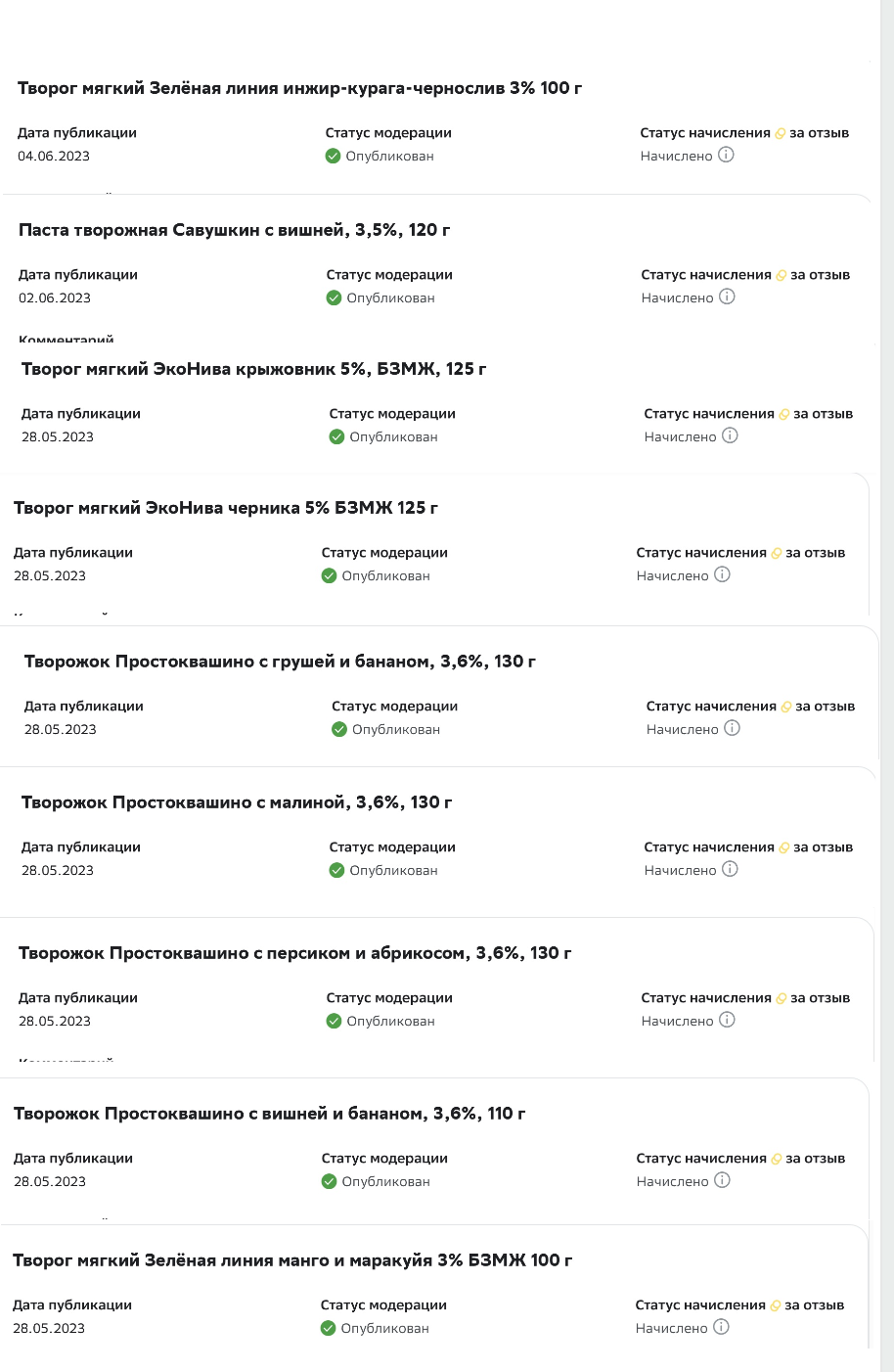The image size is (894, 1372).
Task: Click info icon for манго и маракуйя review
Action: point(721,1327)
